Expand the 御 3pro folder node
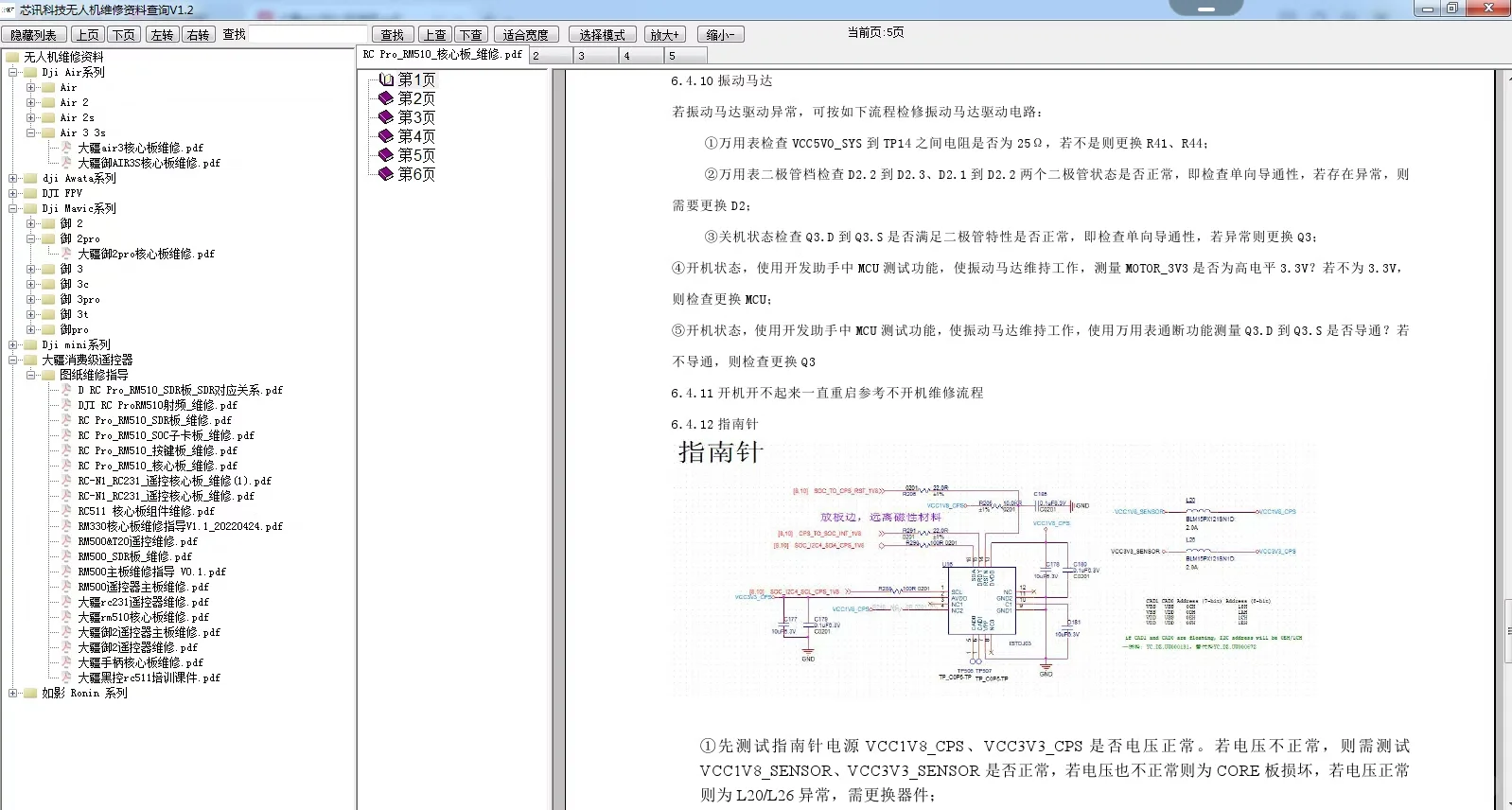The height and width of the screenshot is (810, 1512). 31,299
